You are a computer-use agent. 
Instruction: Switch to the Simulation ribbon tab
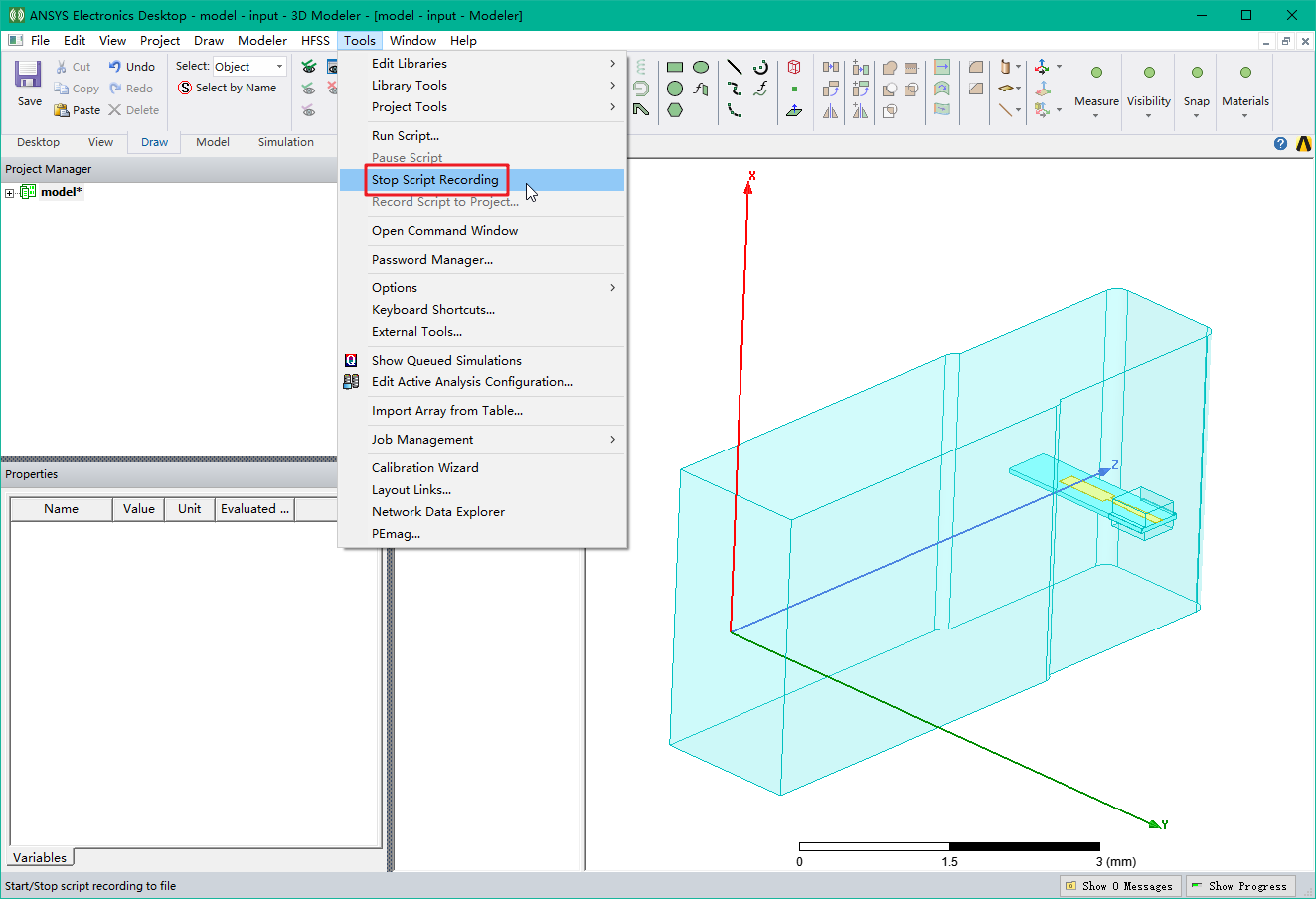286,142
